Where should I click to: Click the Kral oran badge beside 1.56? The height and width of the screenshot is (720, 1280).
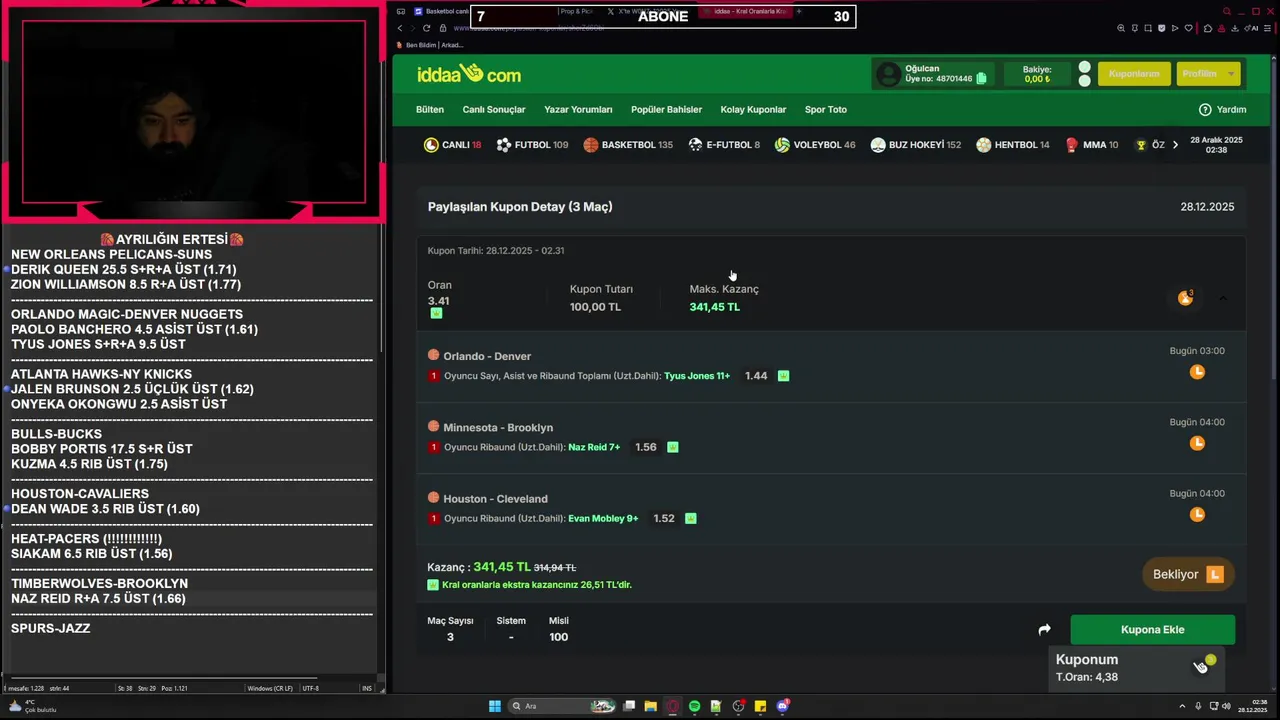point(672,447)
